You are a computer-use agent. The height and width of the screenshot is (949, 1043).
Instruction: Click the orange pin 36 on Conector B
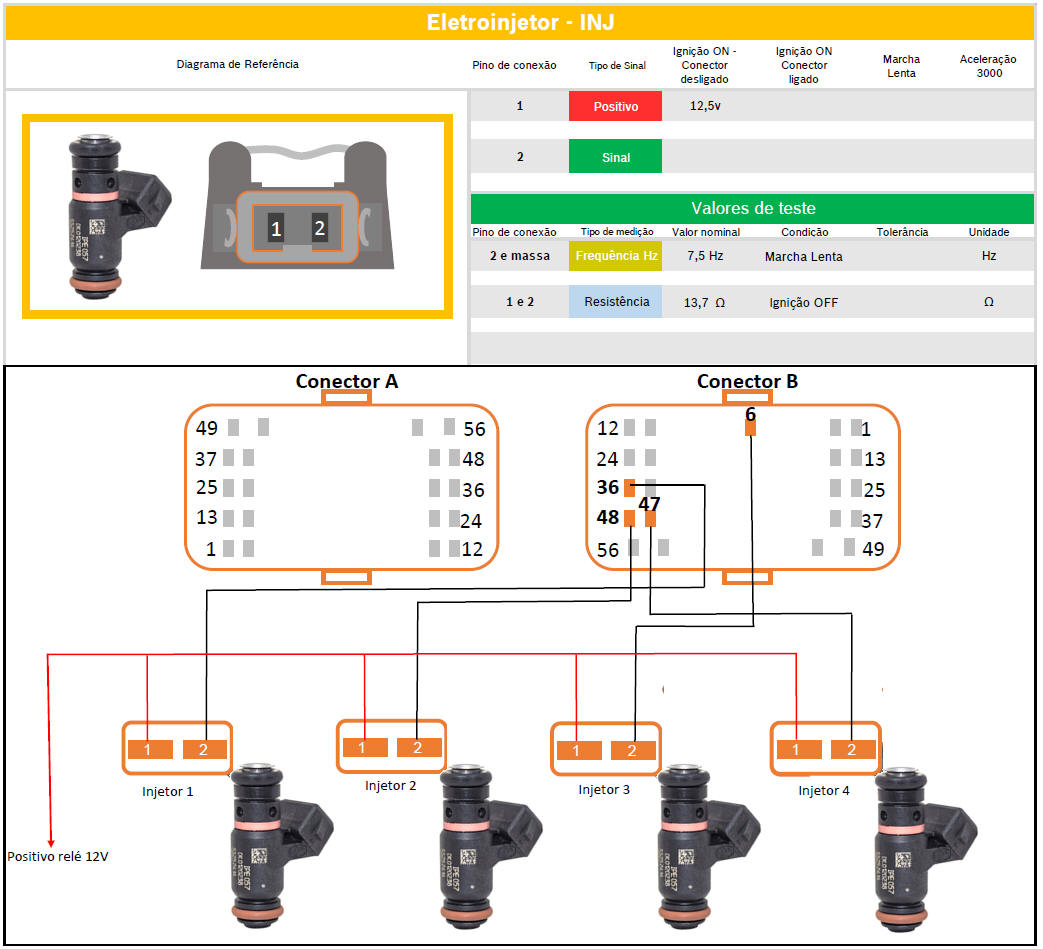coord(629,488)
